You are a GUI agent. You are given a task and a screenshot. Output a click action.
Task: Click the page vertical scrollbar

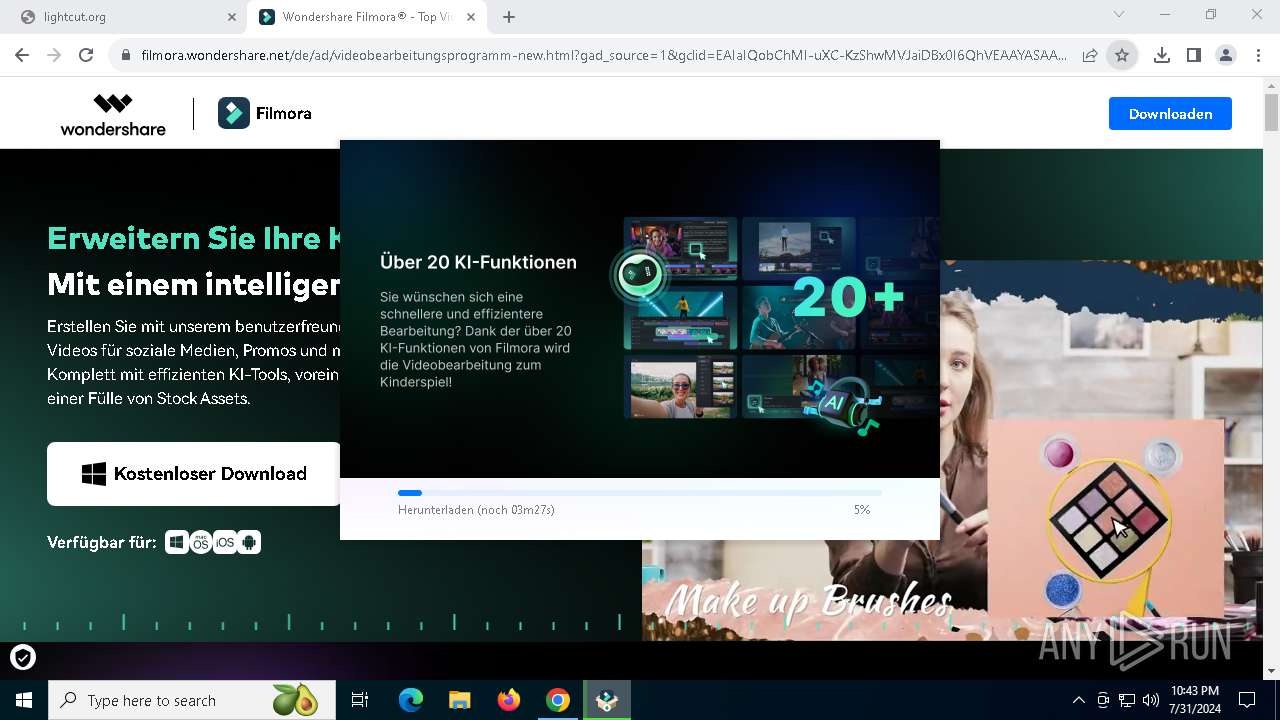(1271, 112)
